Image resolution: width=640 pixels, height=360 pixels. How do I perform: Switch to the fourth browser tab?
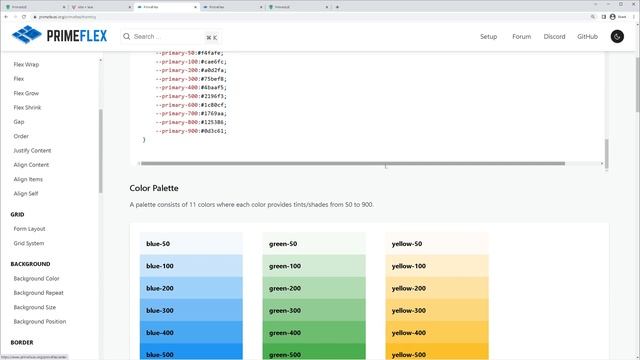[x=233, y=7]
